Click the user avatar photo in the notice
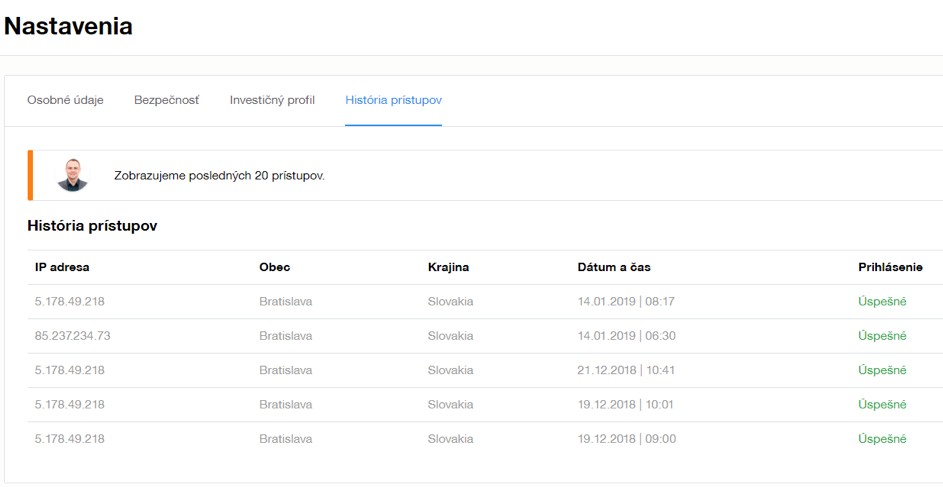This screenshot has width=943, height=487. (x=72, y=175)
